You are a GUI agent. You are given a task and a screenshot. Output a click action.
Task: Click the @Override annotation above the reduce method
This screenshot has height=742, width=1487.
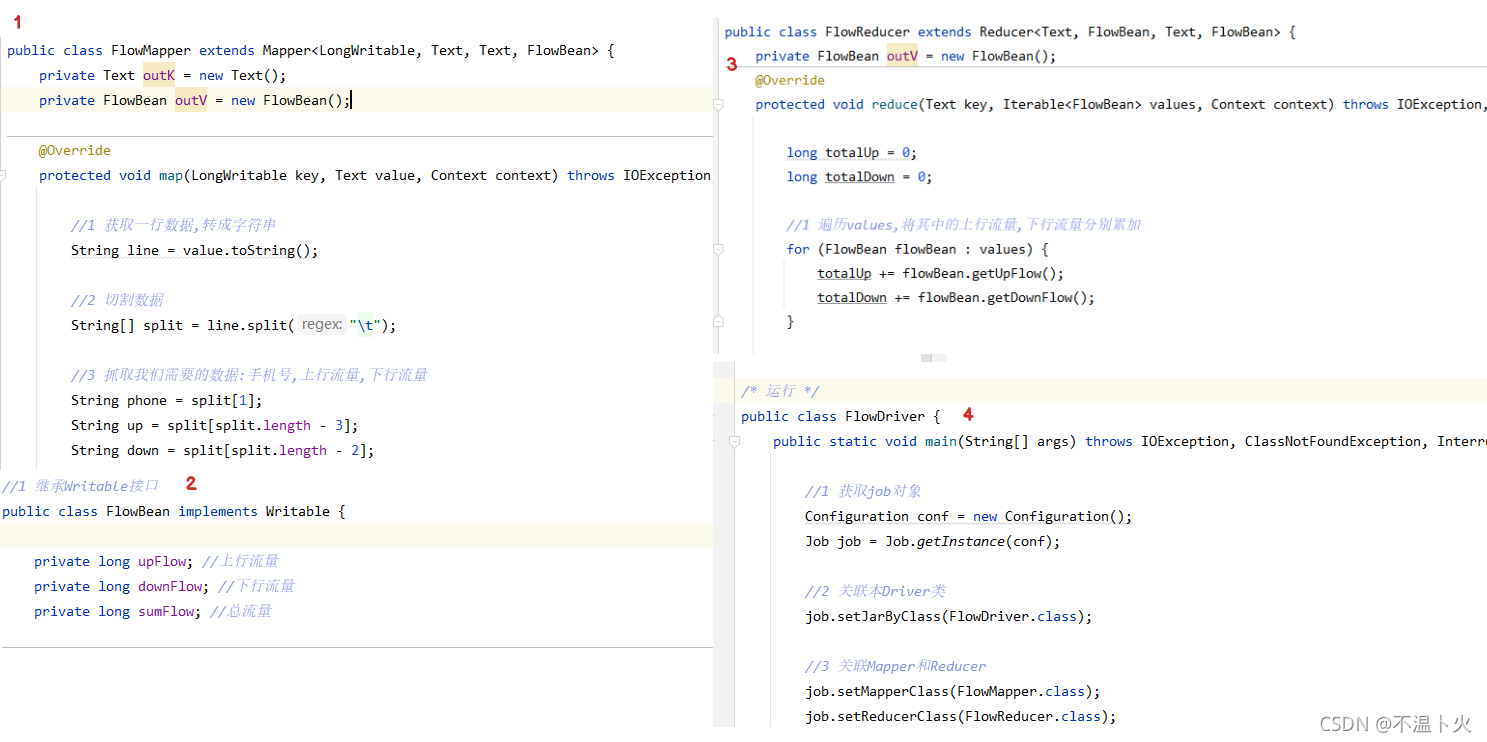point(790,80)
